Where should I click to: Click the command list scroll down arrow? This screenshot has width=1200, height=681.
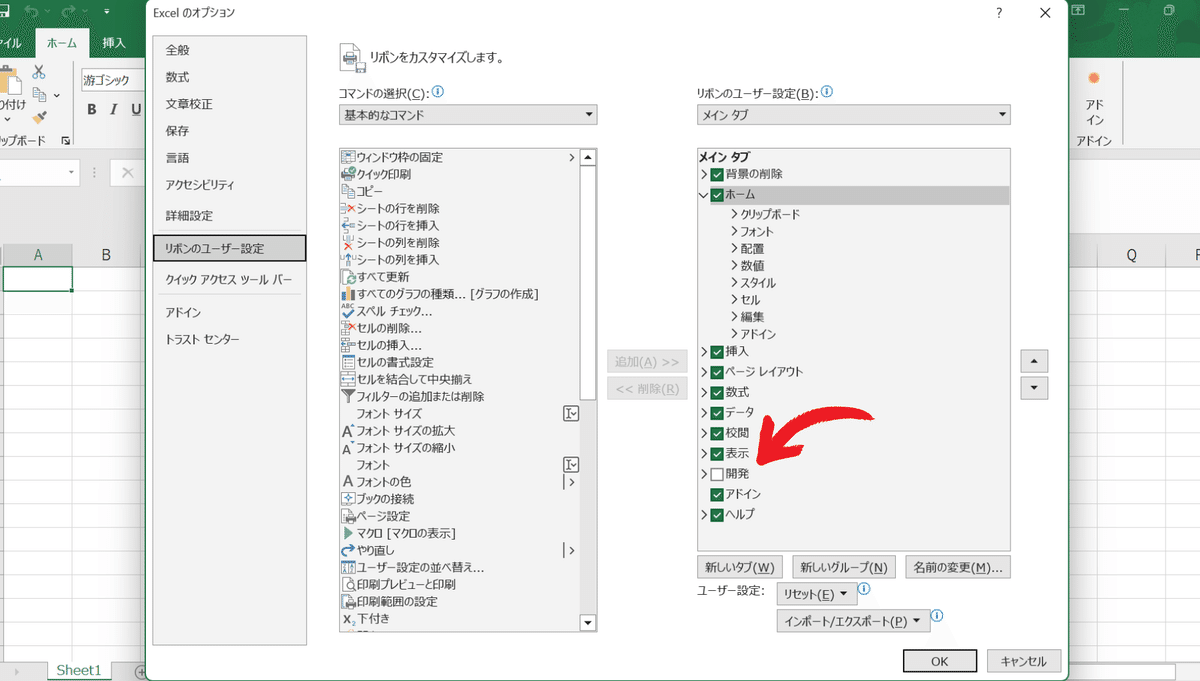point(588,624)
